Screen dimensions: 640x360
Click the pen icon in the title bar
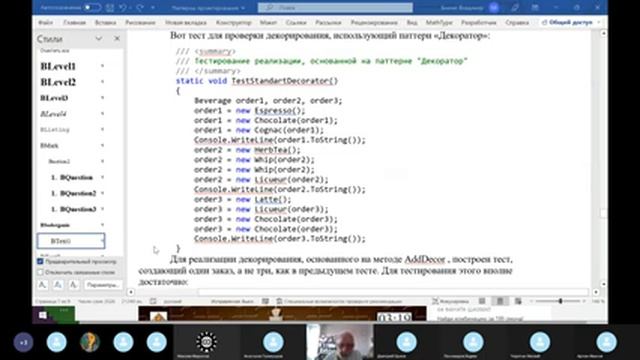tap(515, 7)
